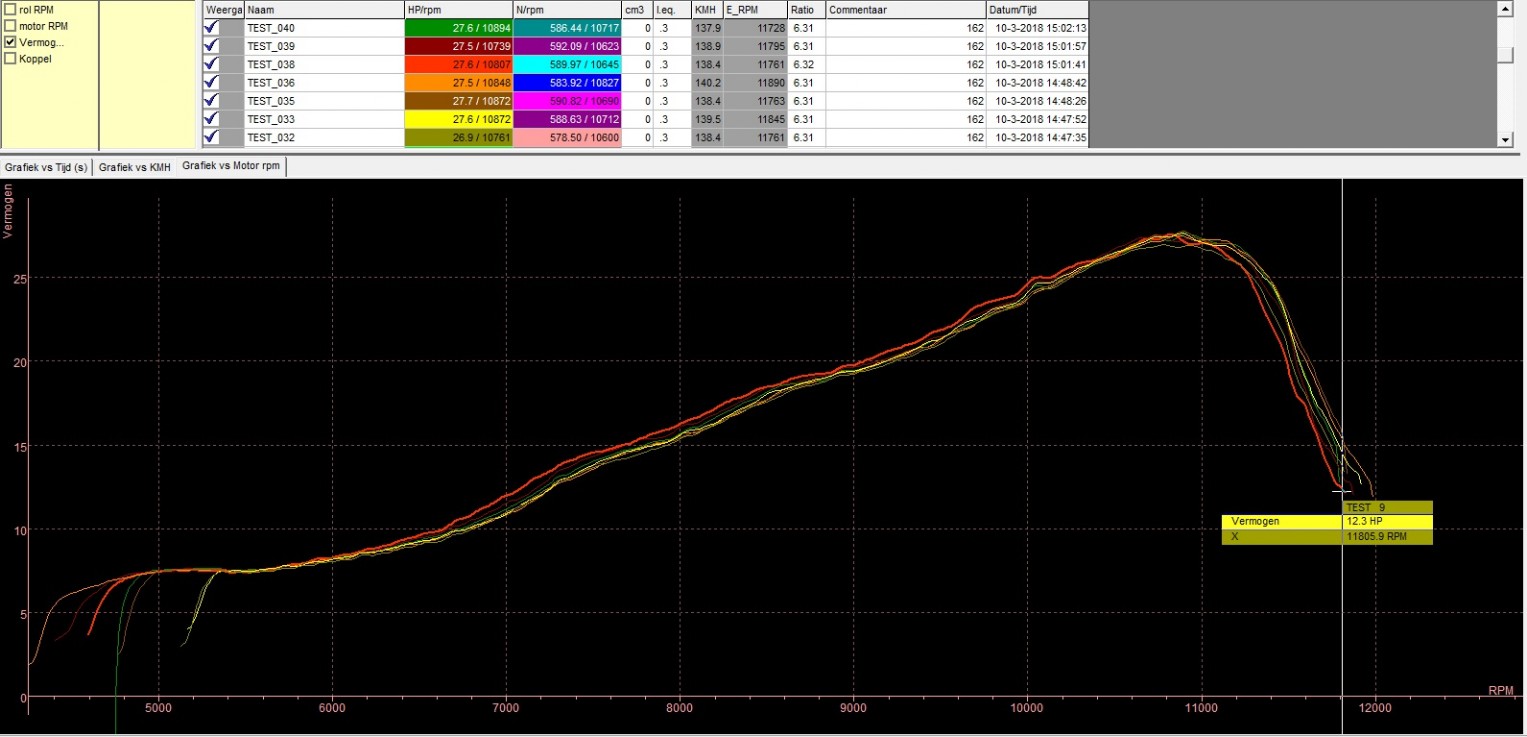
Task: Click red-orange swatch 27.6 / 10807
Action: click(x=458, y=64)
